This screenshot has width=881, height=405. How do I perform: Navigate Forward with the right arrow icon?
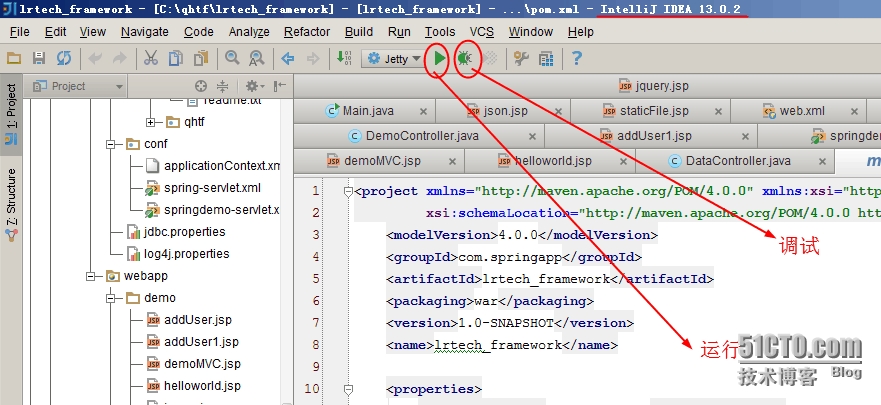coord(313,58)
